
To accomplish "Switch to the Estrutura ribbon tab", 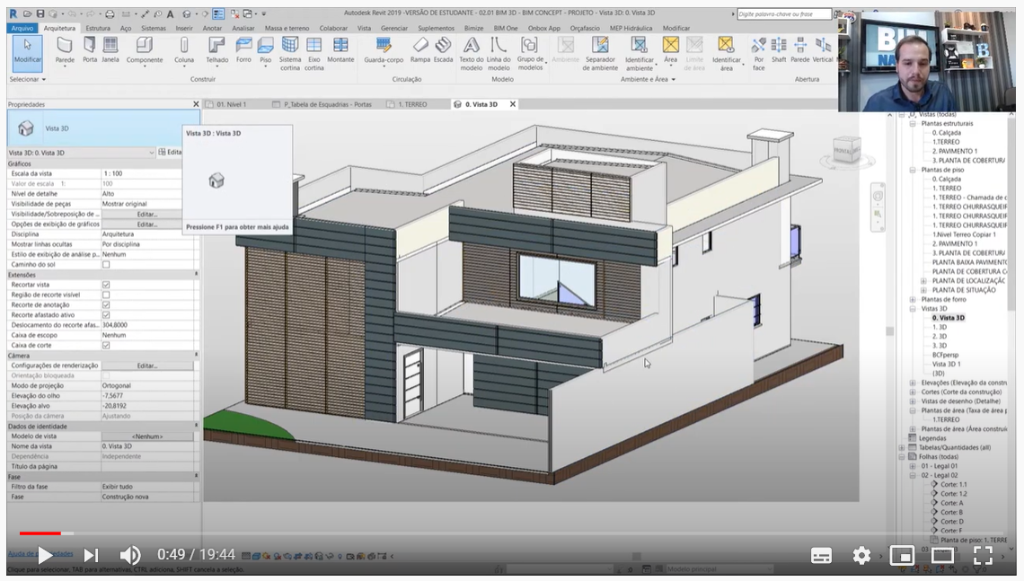I will pyautogui.click(x=98, y=28).
